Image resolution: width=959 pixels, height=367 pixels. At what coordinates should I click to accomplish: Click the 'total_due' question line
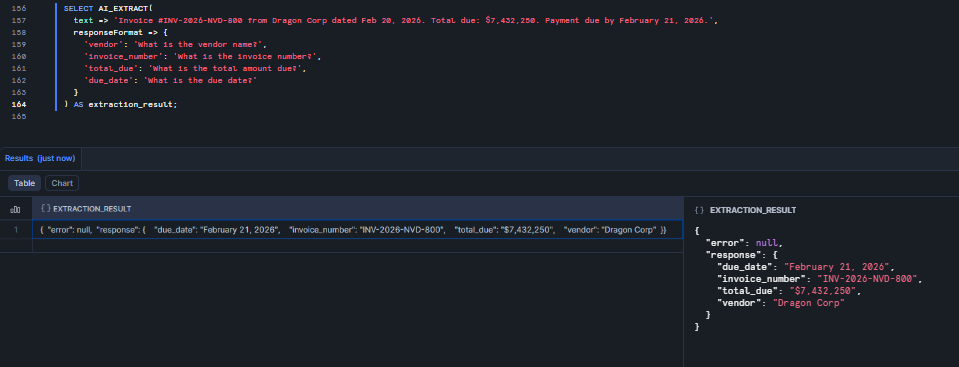(x=194, y=68)
